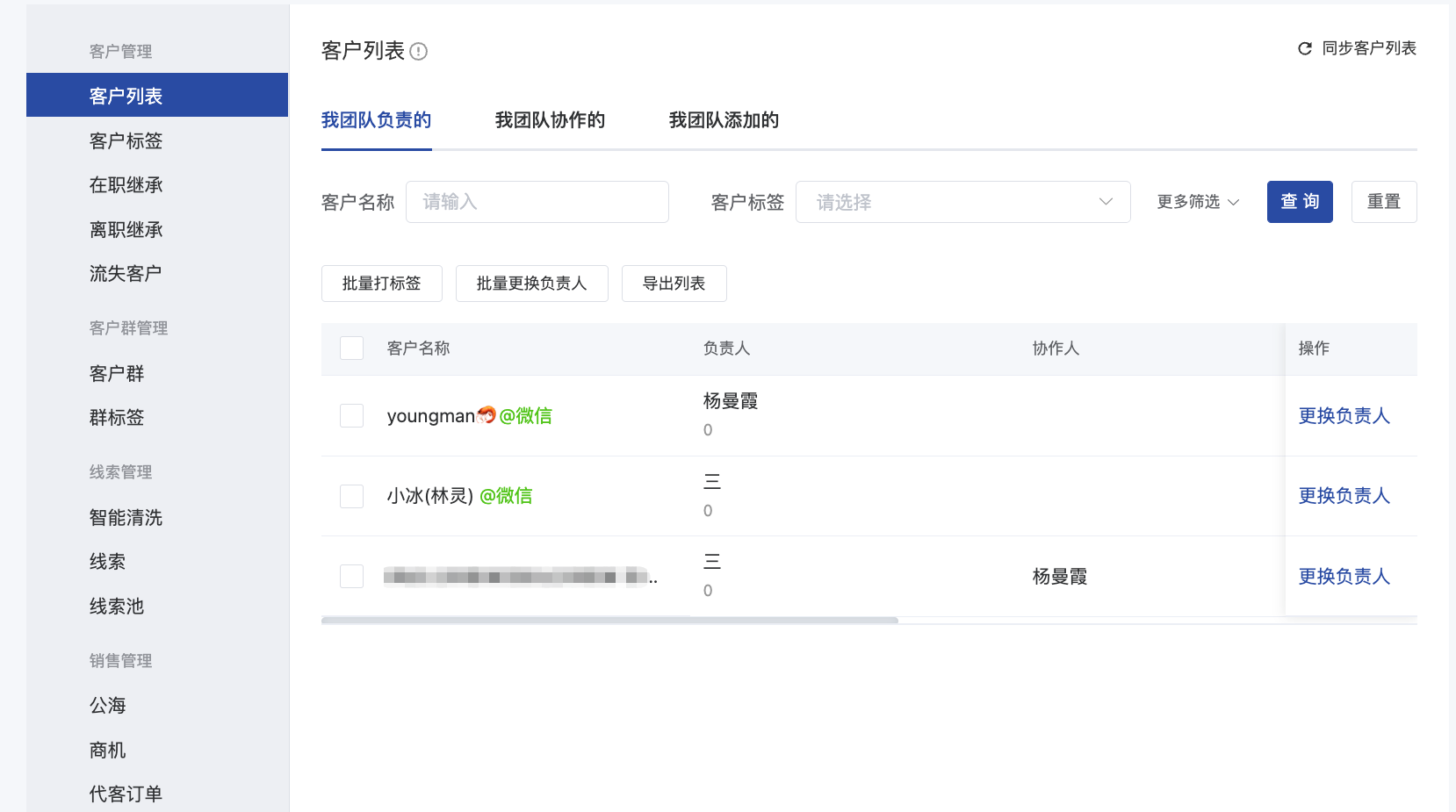Click the 重置 reset button
Image resolution: width=1456 pixels, height=812 pixels.
(1384, 202)
